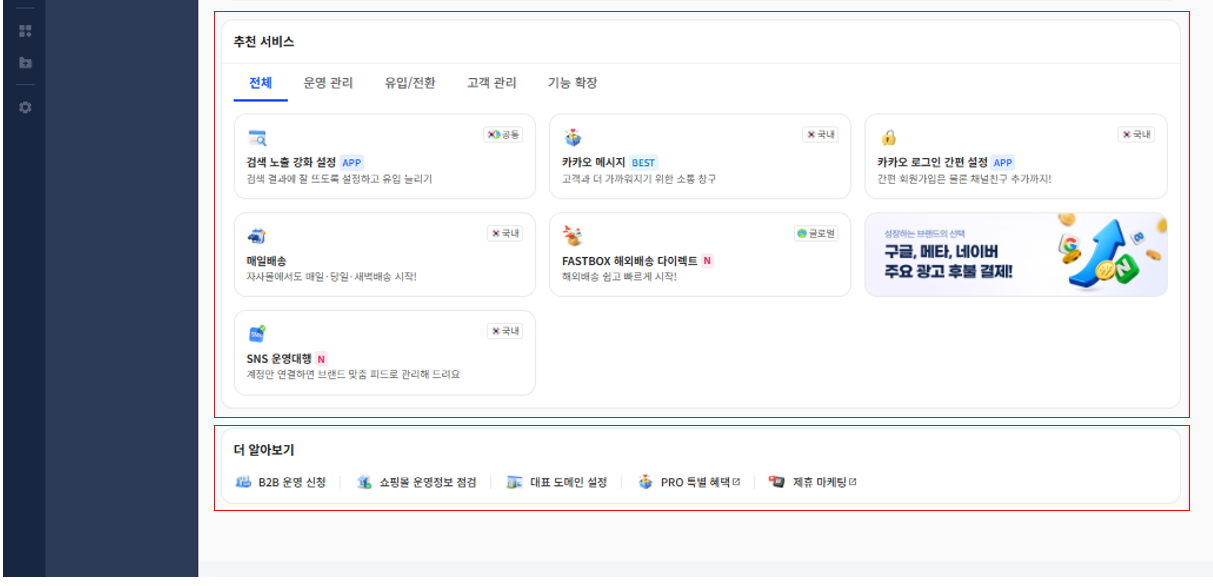This screenshot has width=1213, height=586.
Task: Open the 대표 도메인 설정 link
Action: pos(557,482)
